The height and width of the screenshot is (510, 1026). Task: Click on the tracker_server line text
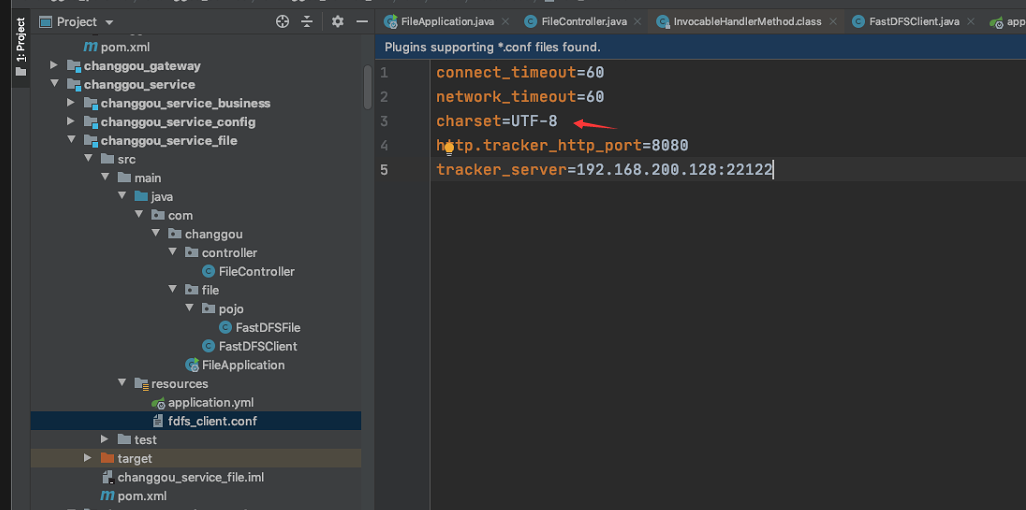[605, 170]
